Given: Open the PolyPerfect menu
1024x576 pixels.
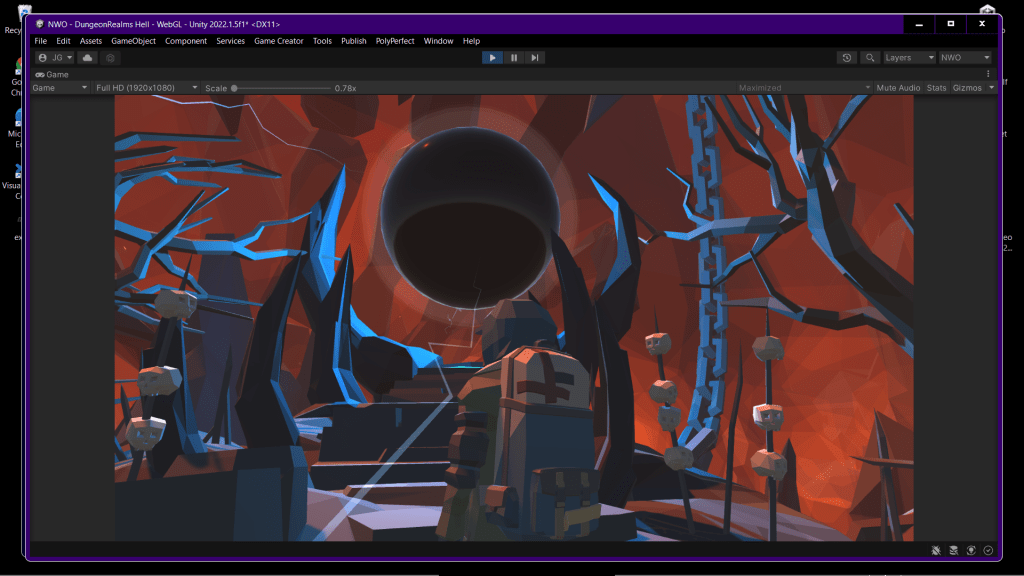Looking at the screenshot, I should [x=395, y=41].
